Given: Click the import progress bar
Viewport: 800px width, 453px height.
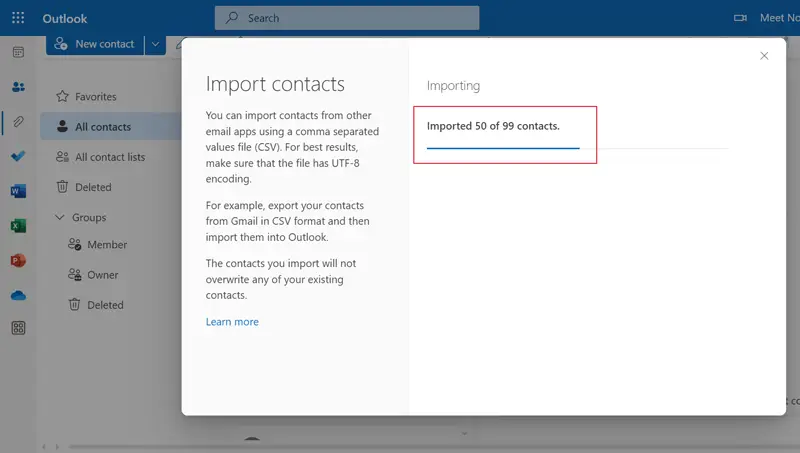Looking at the screenshot, I should pos(577,148).
